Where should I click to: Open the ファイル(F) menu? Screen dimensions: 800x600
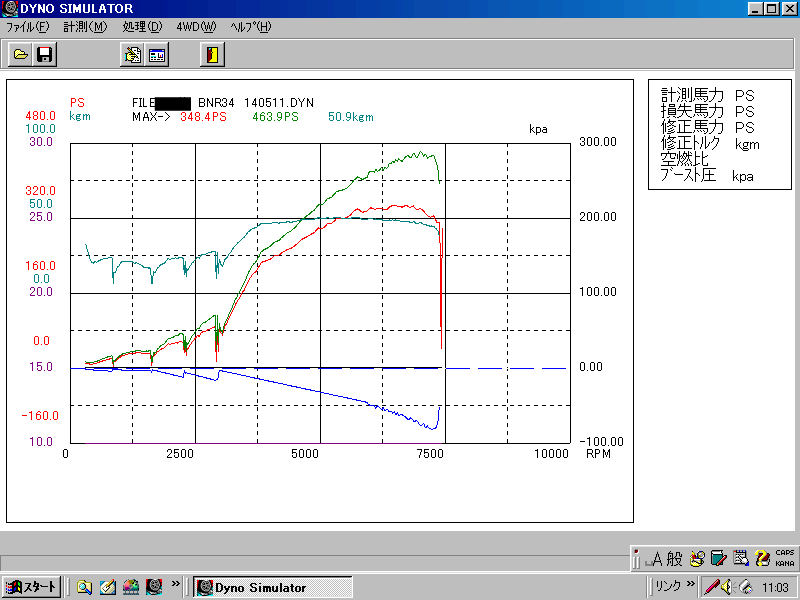point(27,27)
